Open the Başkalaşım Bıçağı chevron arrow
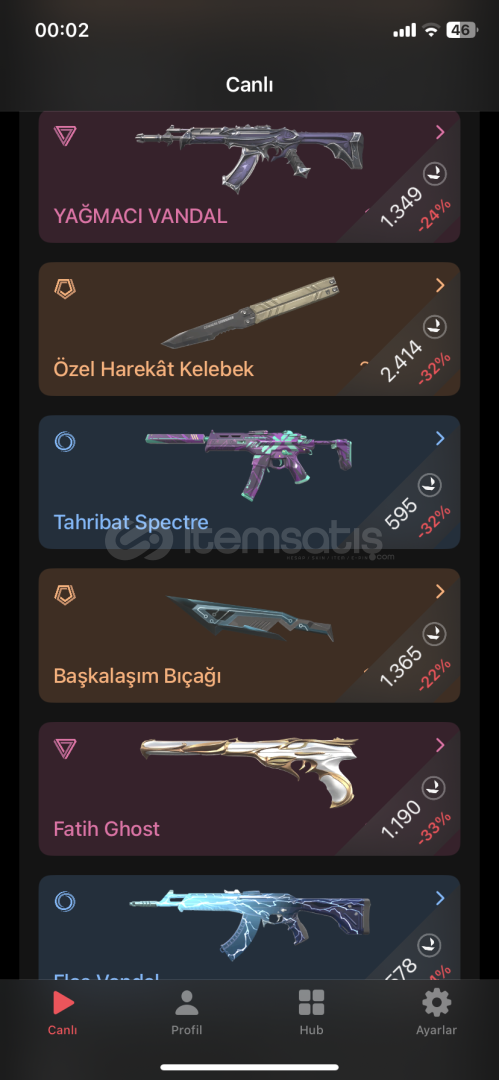The width and height of the screenshot is (499, 1080). click(x=440, y=592)
